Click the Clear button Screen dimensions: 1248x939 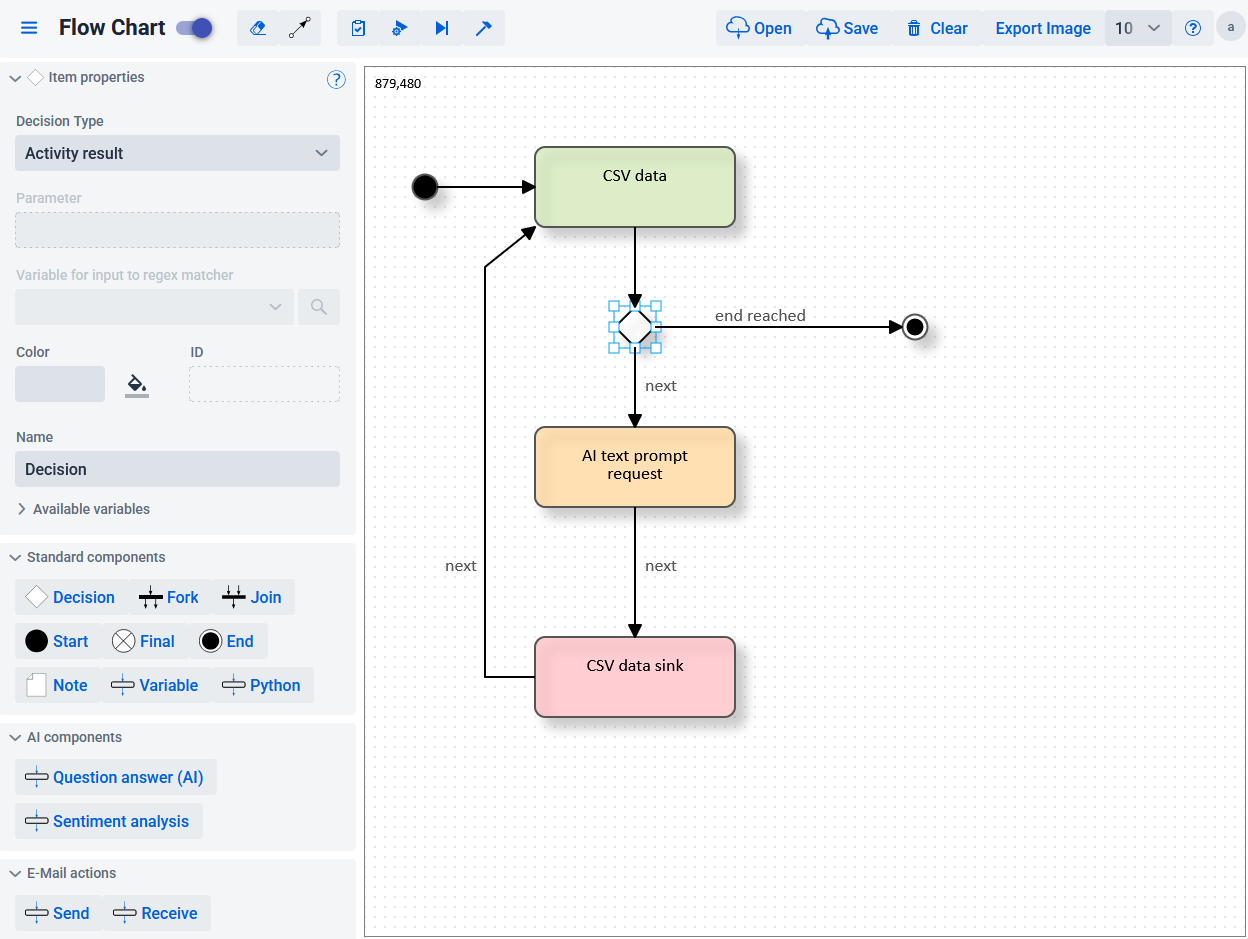click(937, 28)
